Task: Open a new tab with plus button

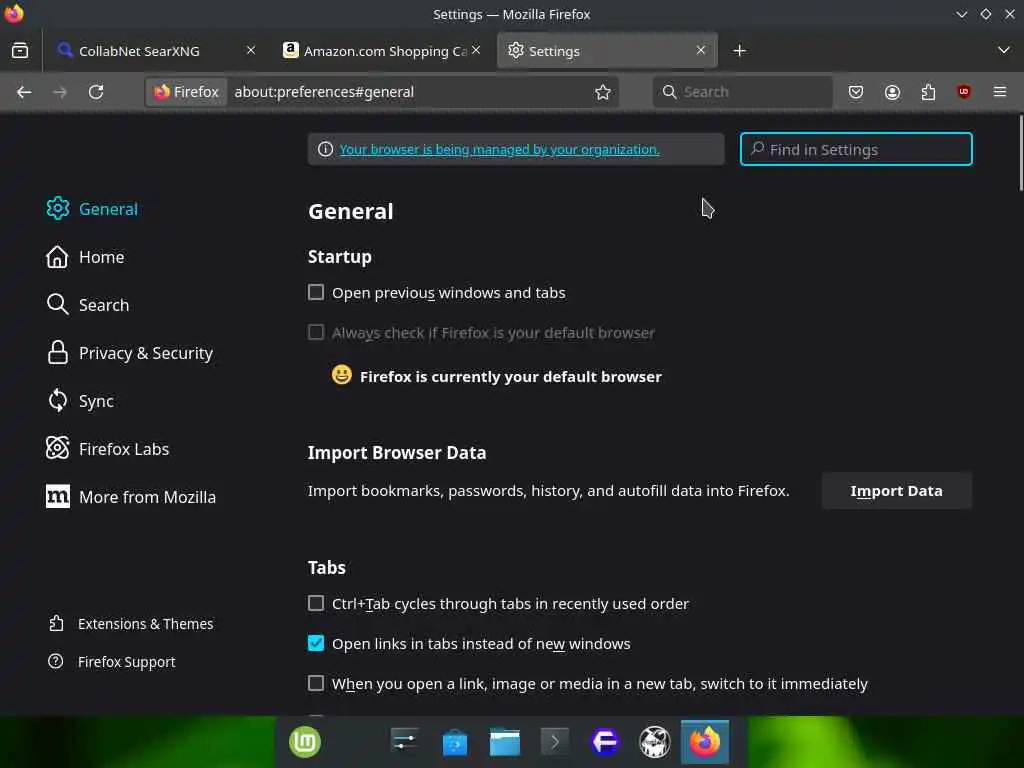Action: point(739,51)
